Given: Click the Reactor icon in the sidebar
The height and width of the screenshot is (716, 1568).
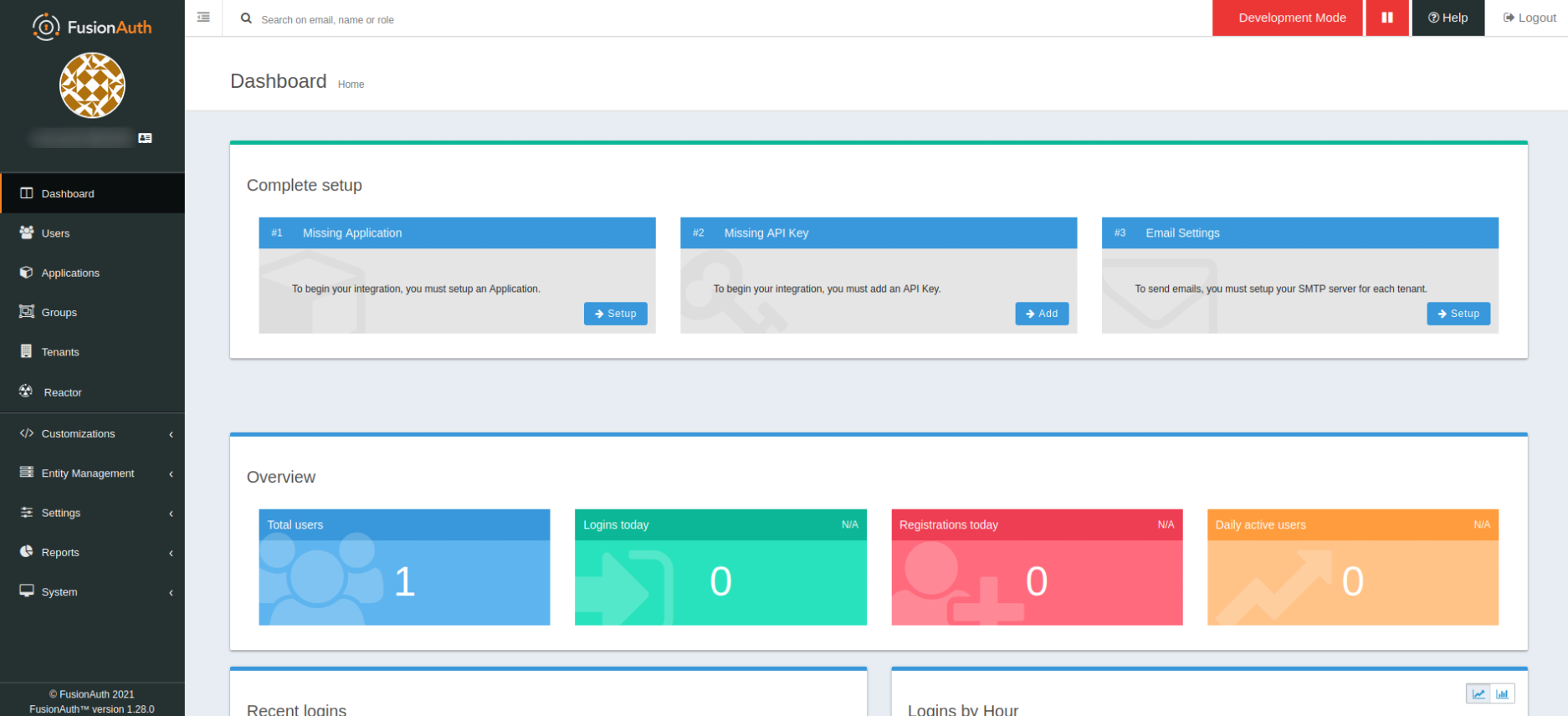Looking at the screenshot, I should [x=27, y=391].
